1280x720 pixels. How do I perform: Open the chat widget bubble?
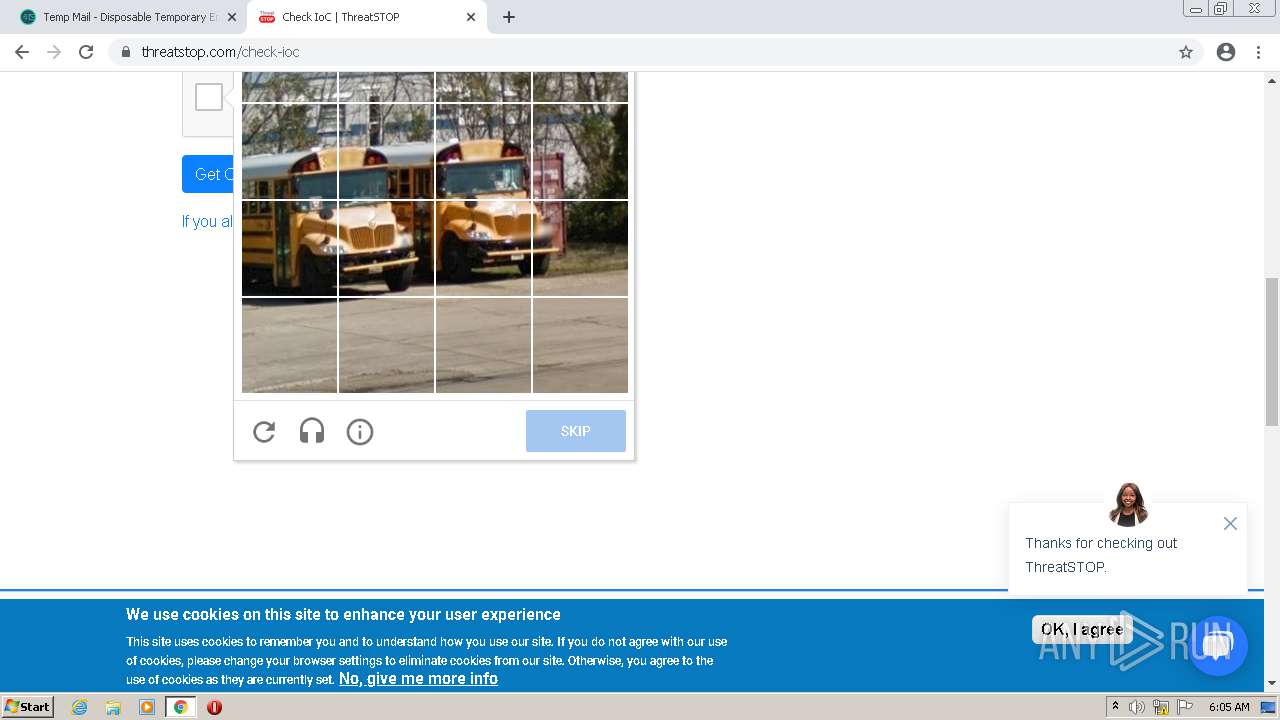click(x=1217, y=645)
